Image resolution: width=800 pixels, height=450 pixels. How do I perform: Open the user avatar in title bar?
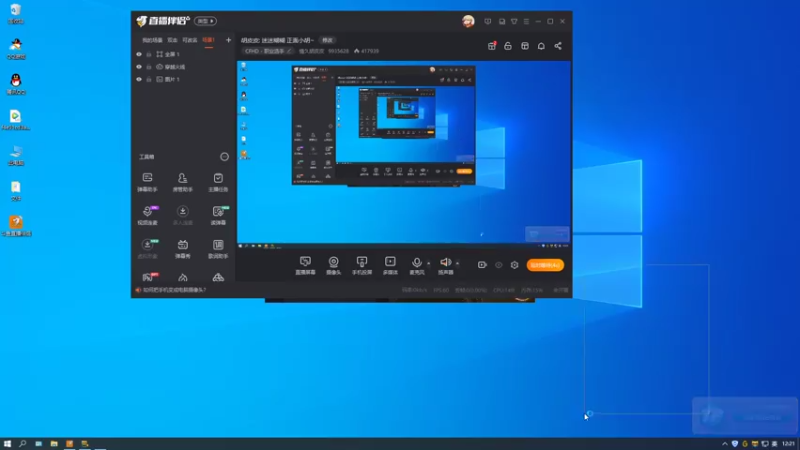click(x=468, y=21)
